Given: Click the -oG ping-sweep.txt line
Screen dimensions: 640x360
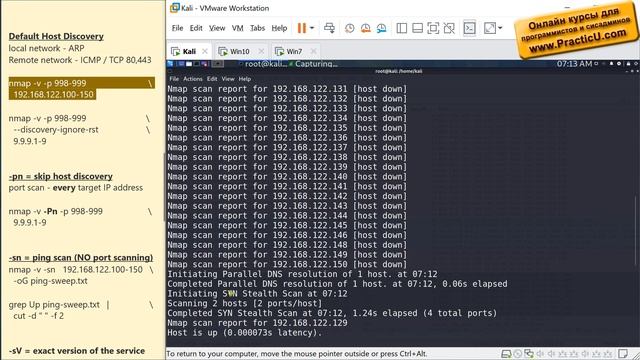Looking at the screenshot, I should pos(51,281).
